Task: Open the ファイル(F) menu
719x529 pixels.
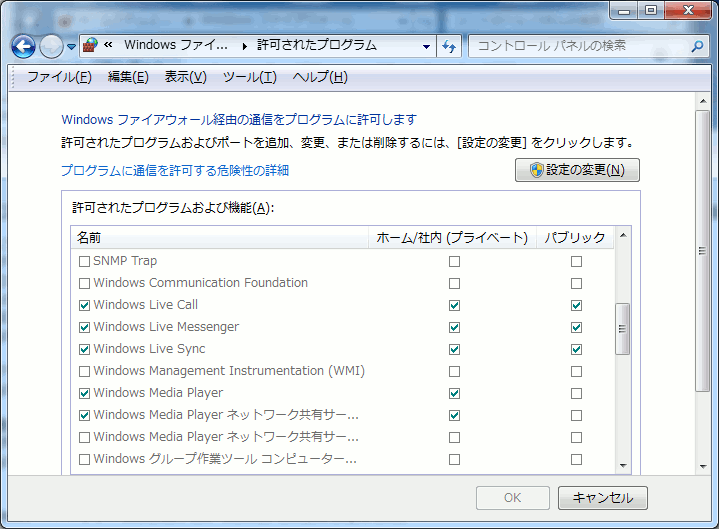Action: (59, 77)
